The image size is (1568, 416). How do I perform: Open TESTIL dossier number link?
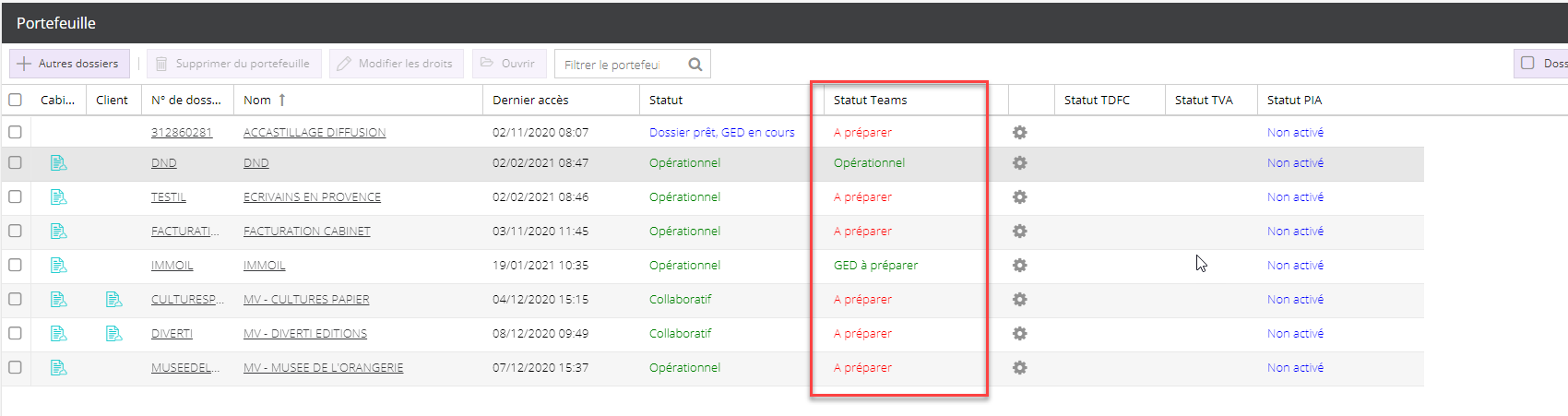(x=169, y=197)
